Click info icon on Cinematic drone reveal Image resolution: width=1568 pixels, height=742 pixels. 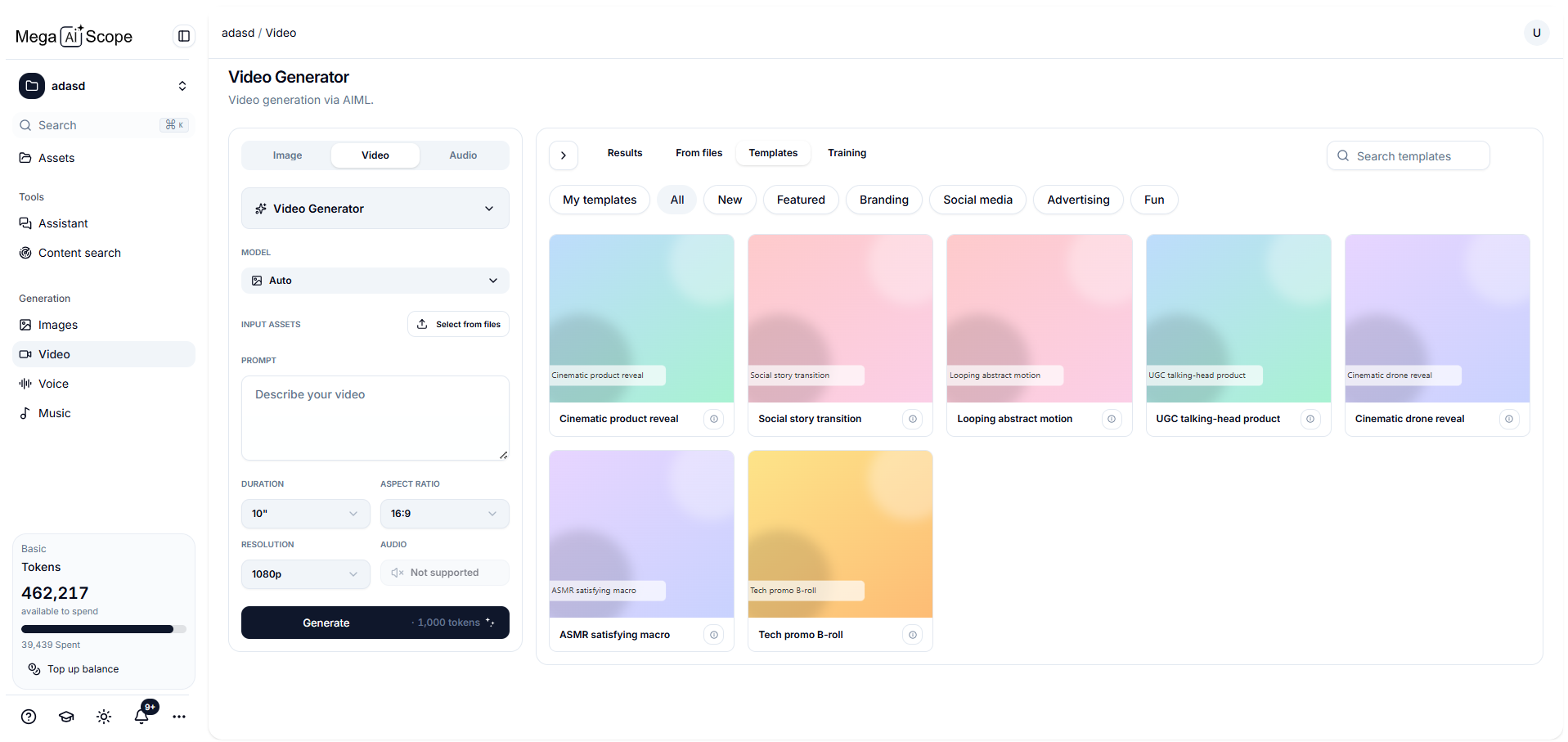(1509, 419)
